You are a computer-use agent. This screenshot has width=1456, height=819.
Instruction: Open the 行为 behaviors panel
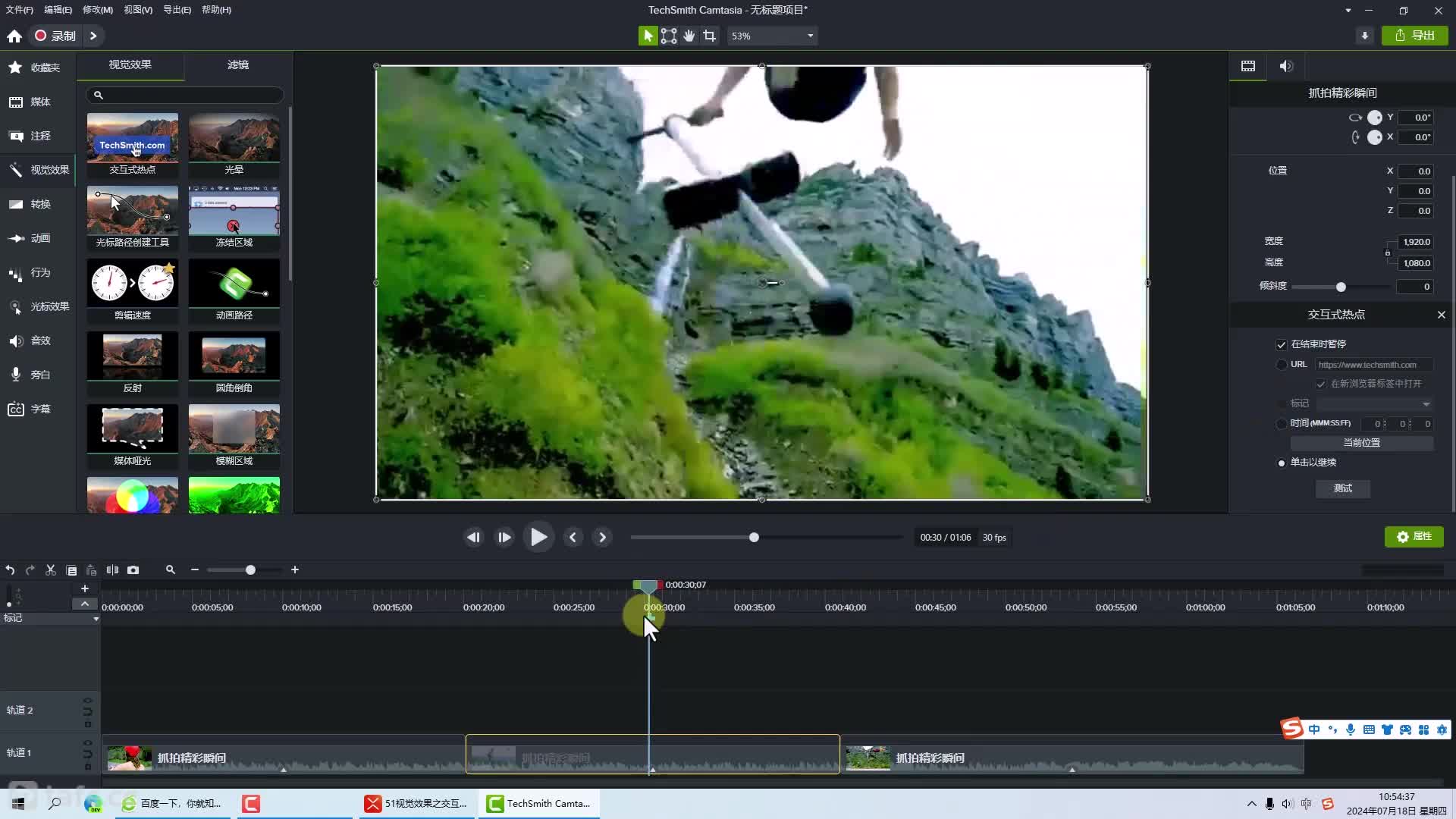pos(37,272)
